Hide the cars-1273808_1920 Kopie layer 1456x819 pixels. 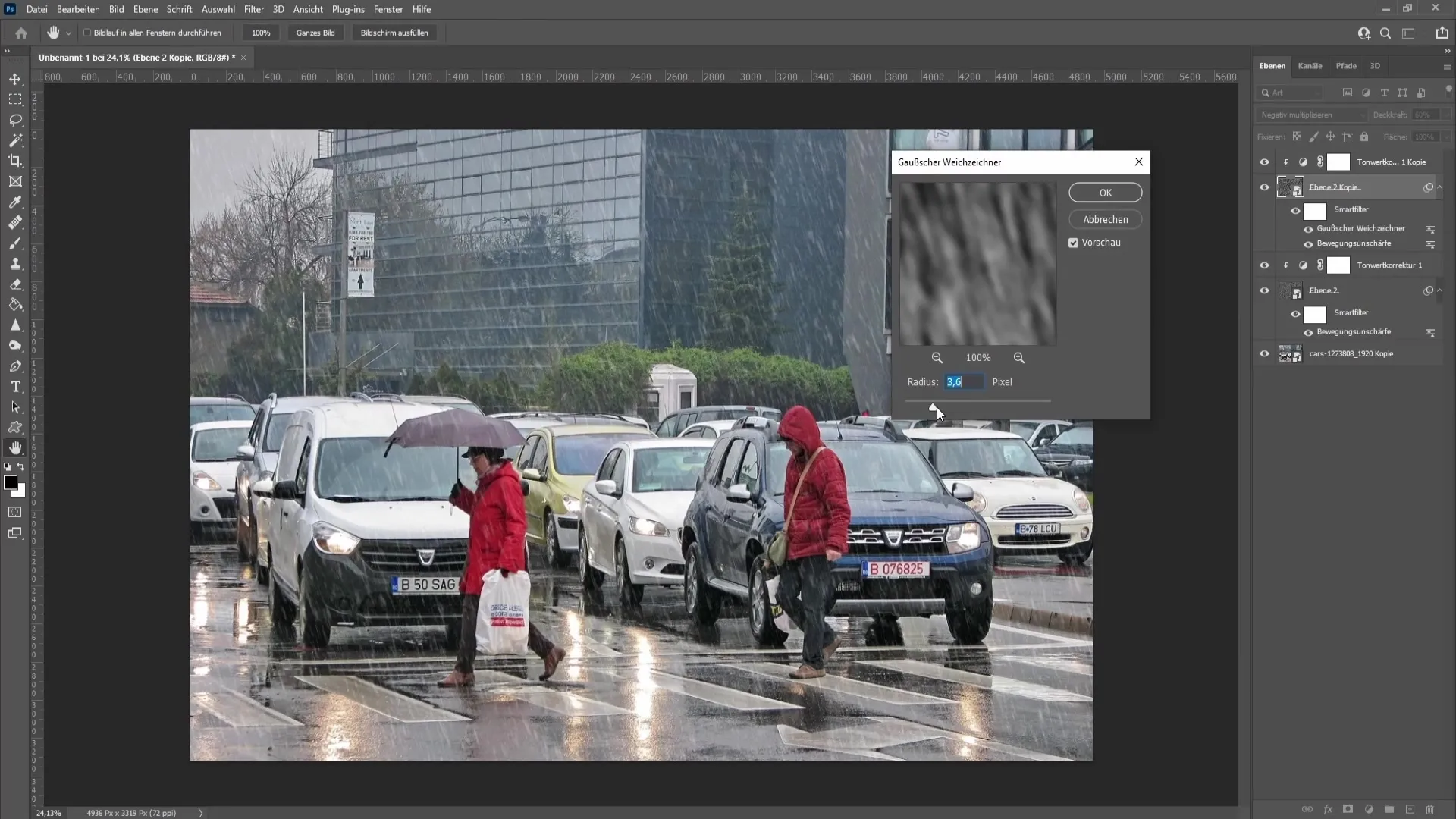1264,354
